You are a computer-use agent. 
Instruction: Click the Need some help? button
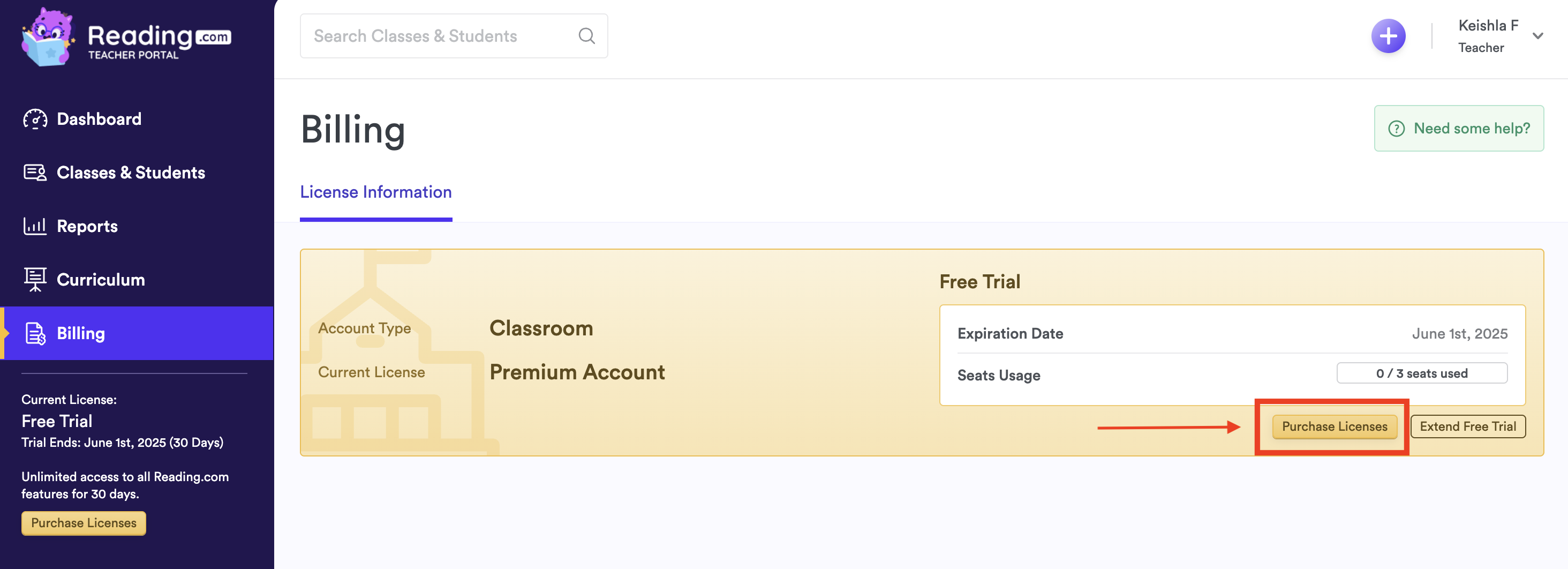[x=1458, y=129]
